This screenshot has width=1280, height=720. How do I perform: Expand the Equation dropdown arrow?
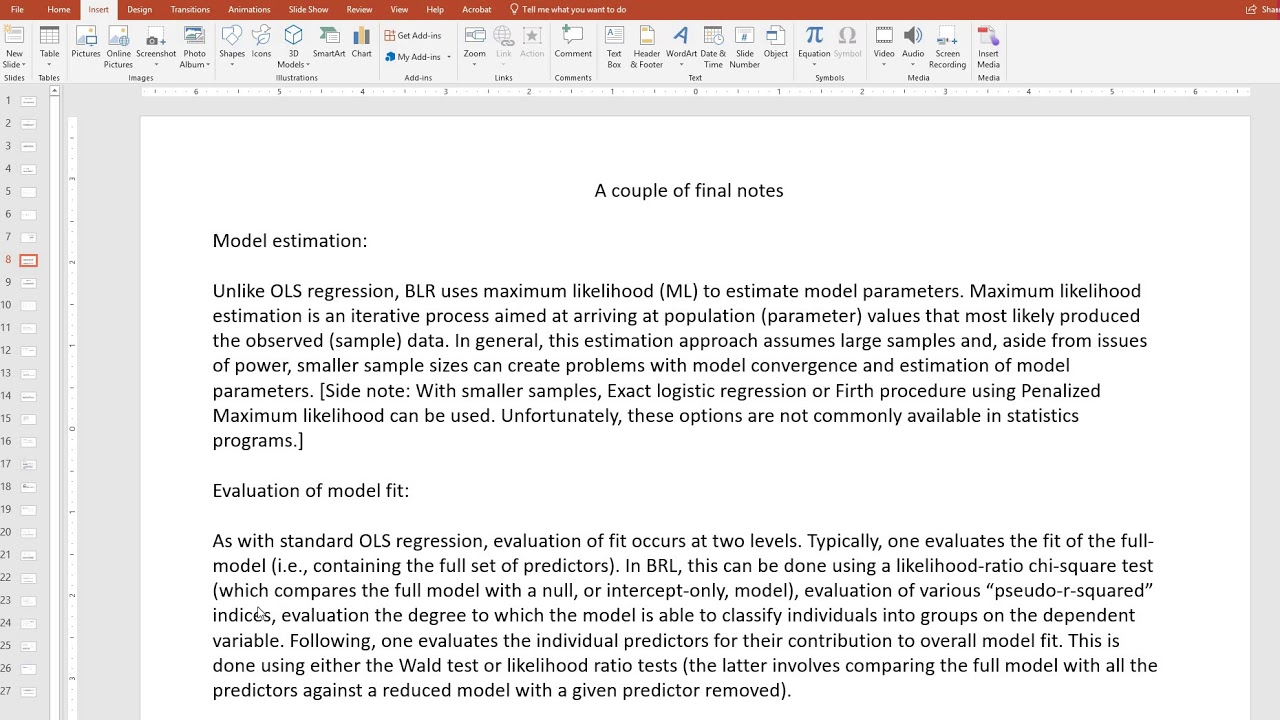pyautogui.click(x=814, y=65)
